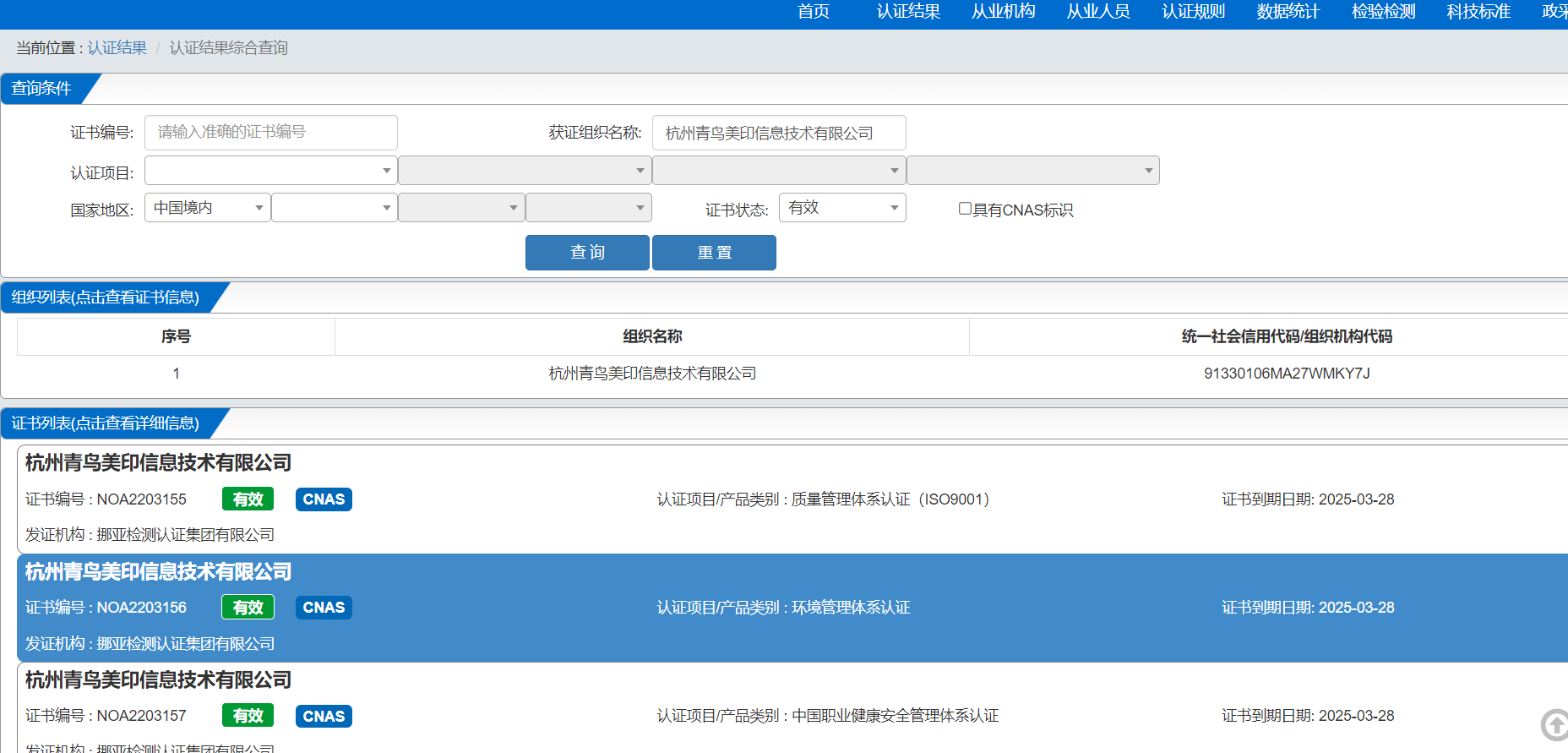Open the 数据统计 menu item
The height and width of the screenshot is (753, 1568).
click(1288, 12)
